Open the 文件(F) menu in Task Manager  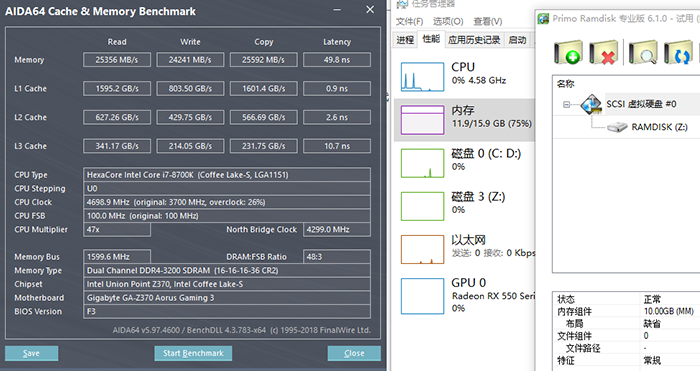pos(409,21)
